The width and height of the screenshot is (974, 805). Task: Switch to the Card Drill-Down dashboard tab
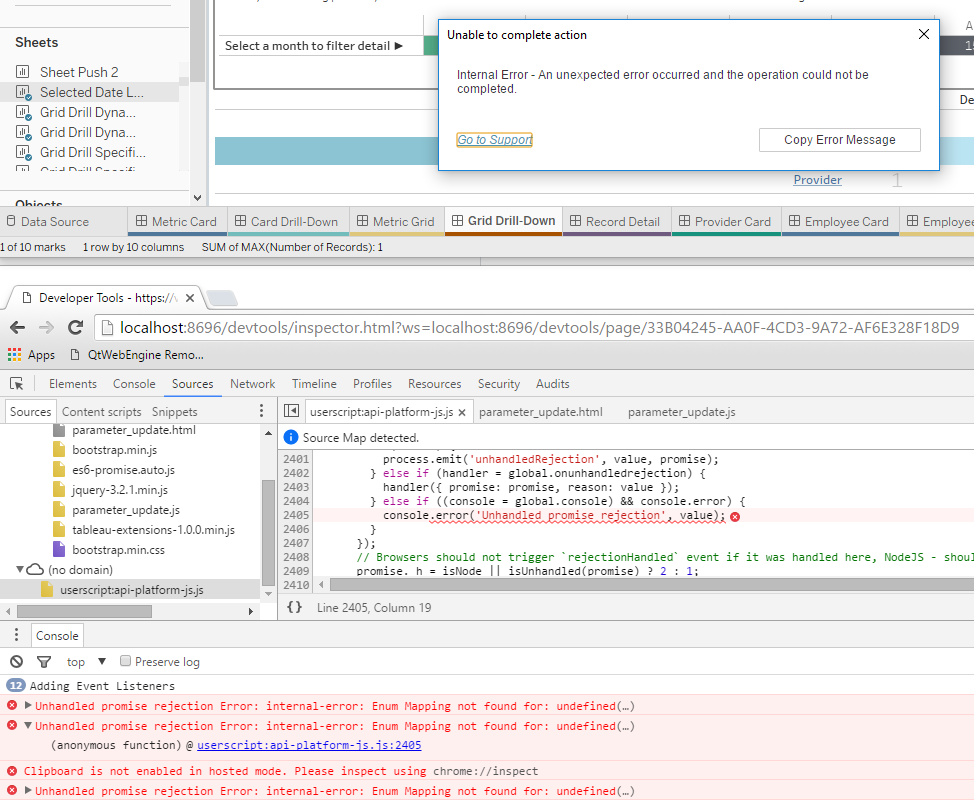(287, 222)
